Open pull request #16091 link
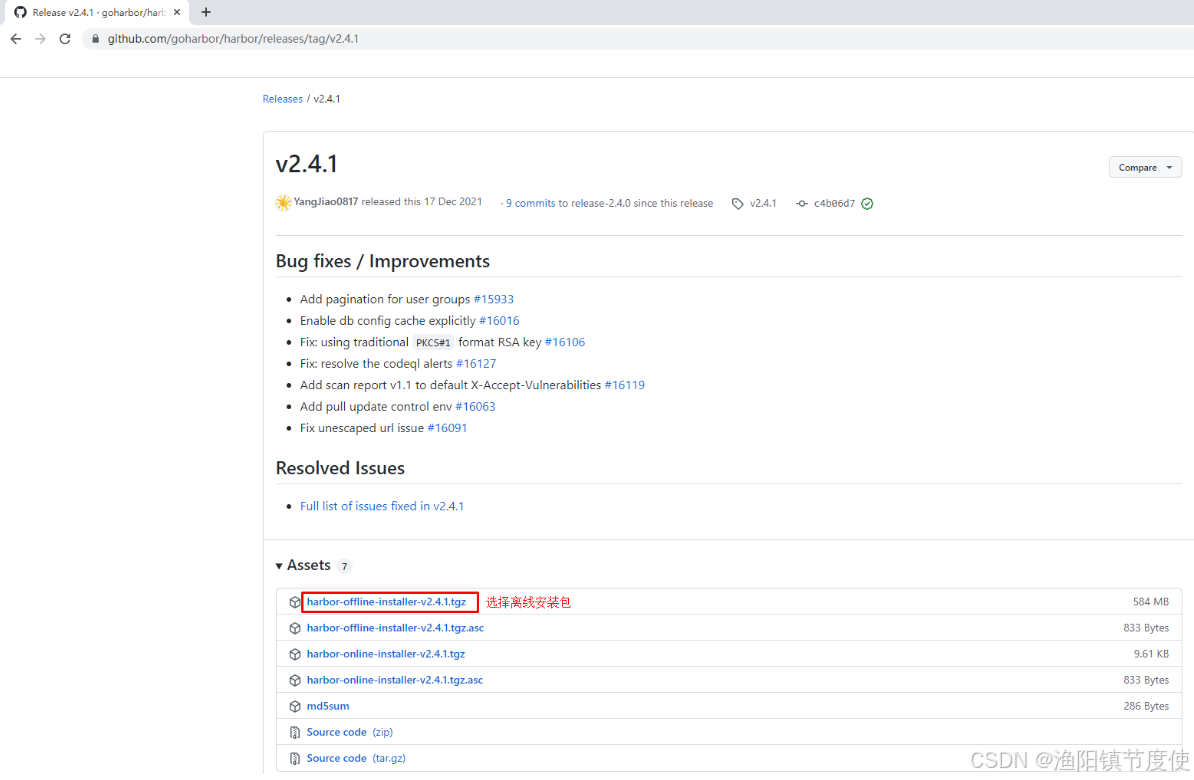This screenshot has width=1194, height=780. (x=447, y=427)
